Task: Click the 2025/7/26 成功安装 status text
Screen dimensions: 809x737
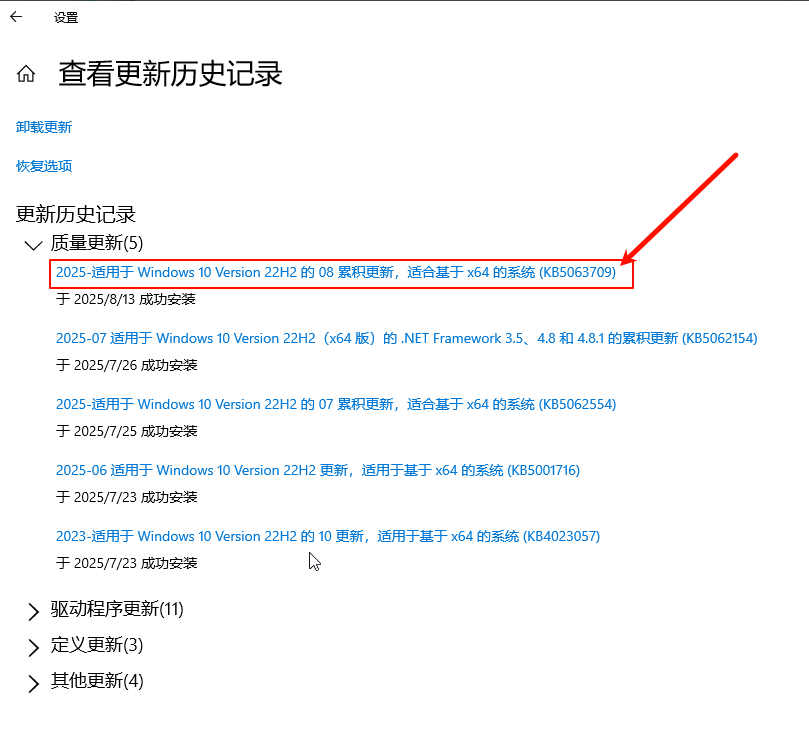Action: pyautogui.click(x=126, y=365)
